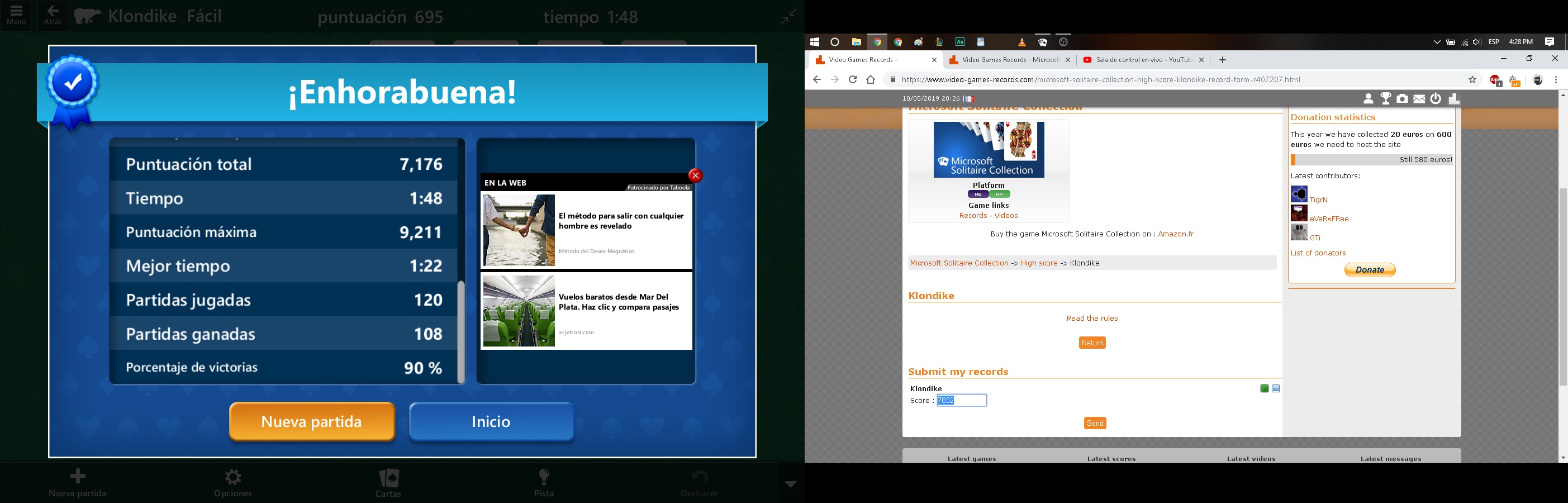Click the power logout icon on site
1568x503 pixels.
tap(1436, 99)
